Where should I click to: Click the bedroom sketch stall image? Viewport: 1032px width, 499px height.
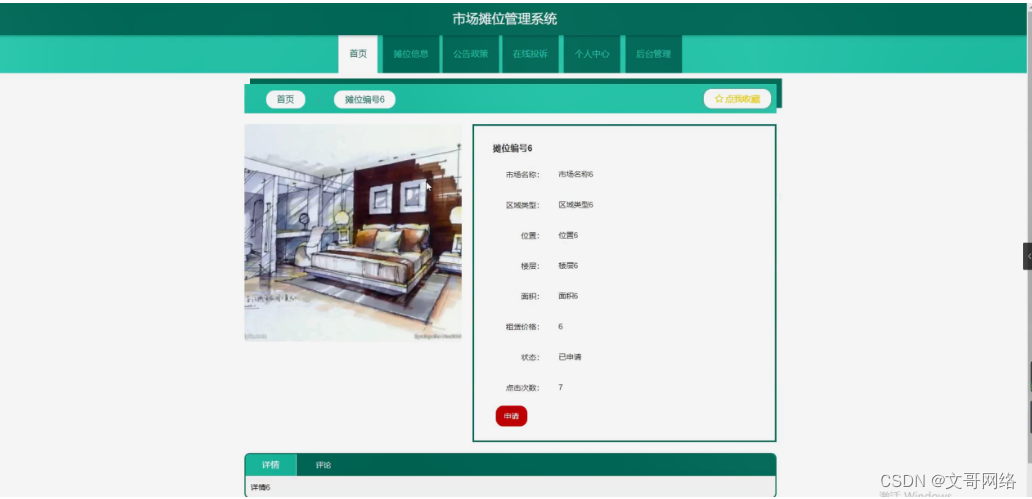pyautogui.click(x=353, y=232)
